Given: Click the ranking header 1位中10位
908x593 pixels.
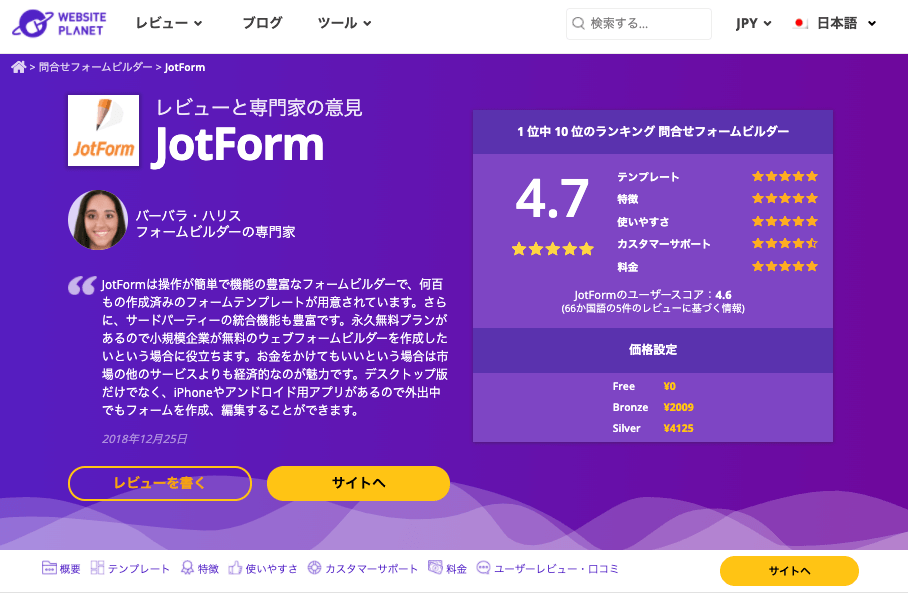Looking at the screenshot, I should [x=653, y=131].
